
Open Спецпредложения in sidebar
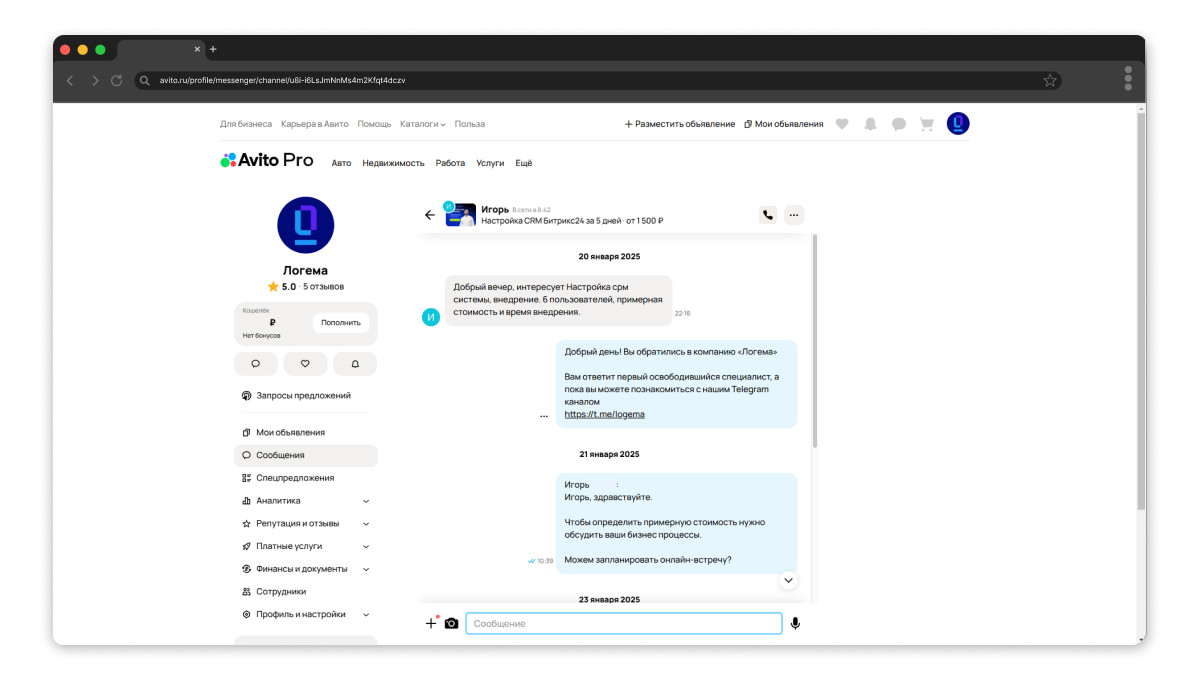[x=295, y=478]
